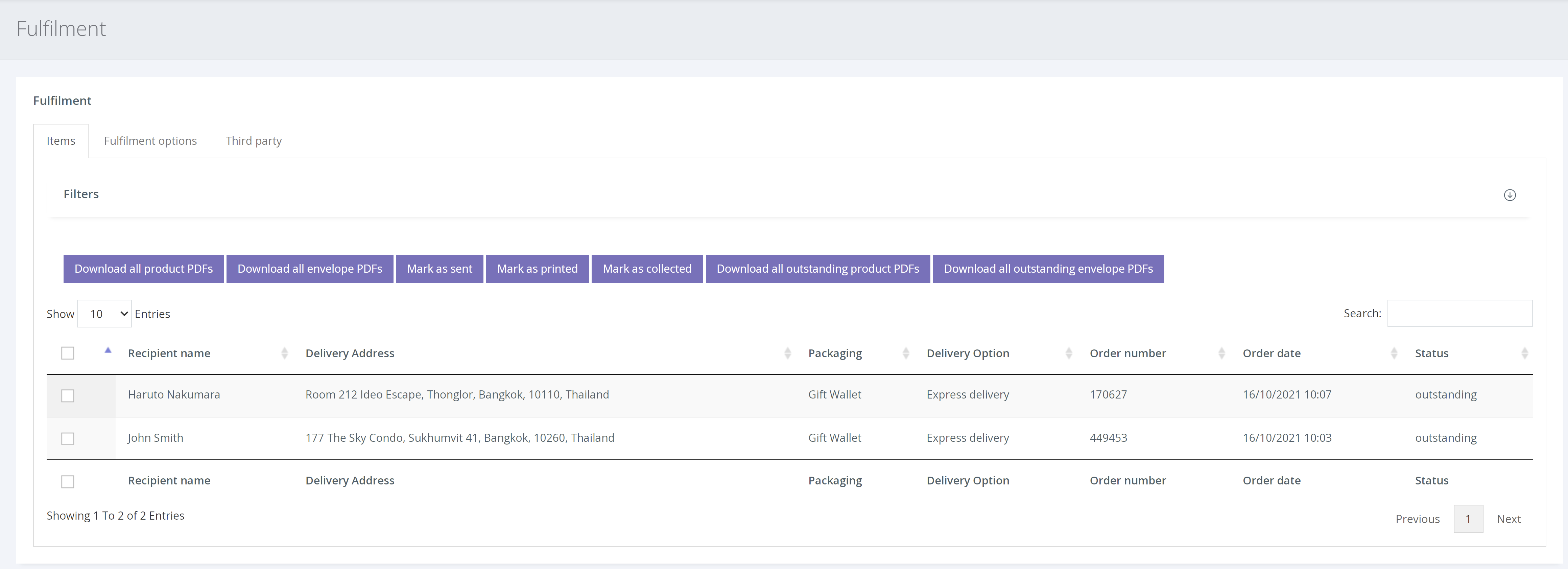The image size is (1568, 569).
Task: Click the Order date column header
Action: pyautogui.click(x=1272, y=353)
